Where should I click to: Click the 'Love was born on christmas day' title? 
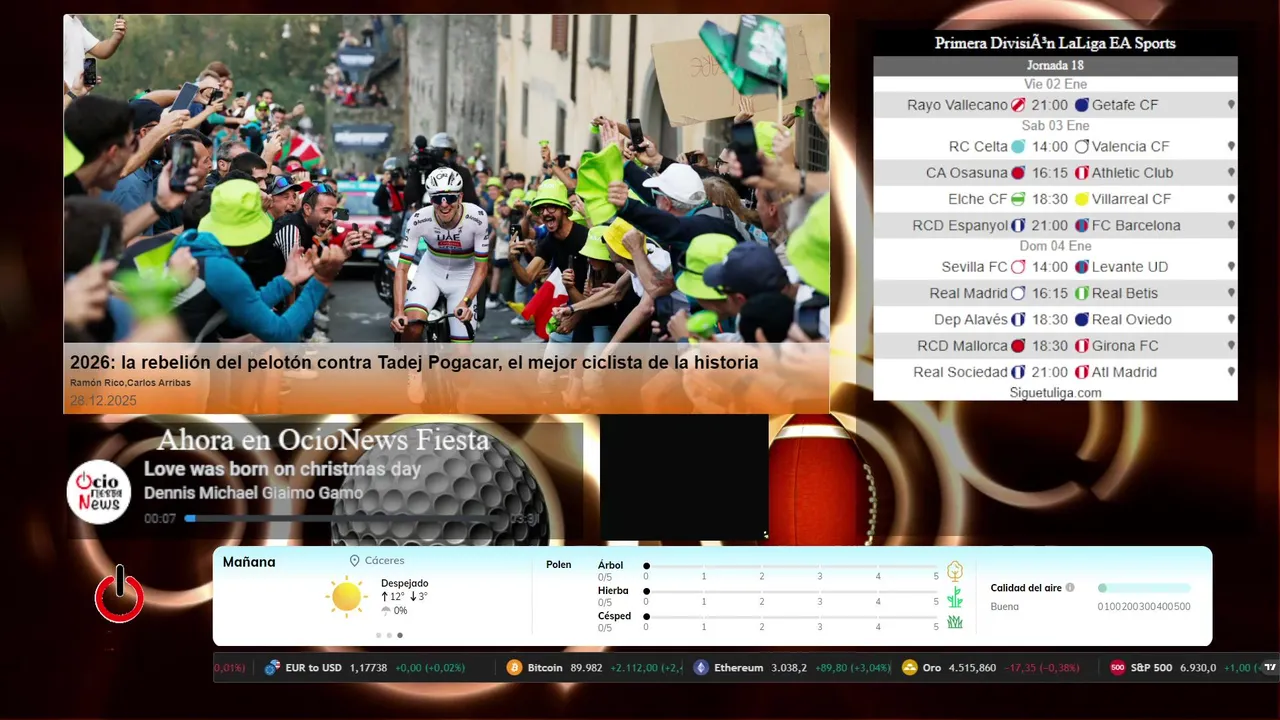pyautogui.click(x=282, y=469)
